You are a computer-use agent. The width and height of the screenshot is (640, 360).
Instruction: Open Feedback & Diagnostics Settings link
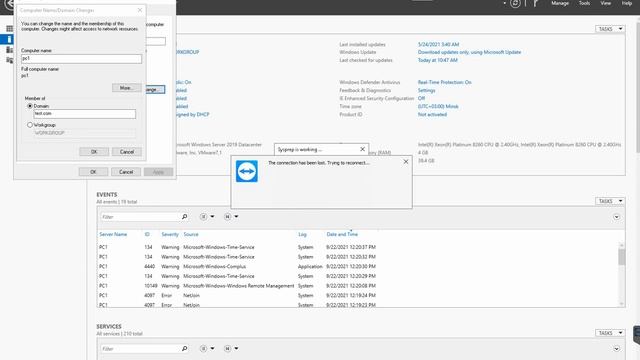pyautogui.click(x=427, y=91)
